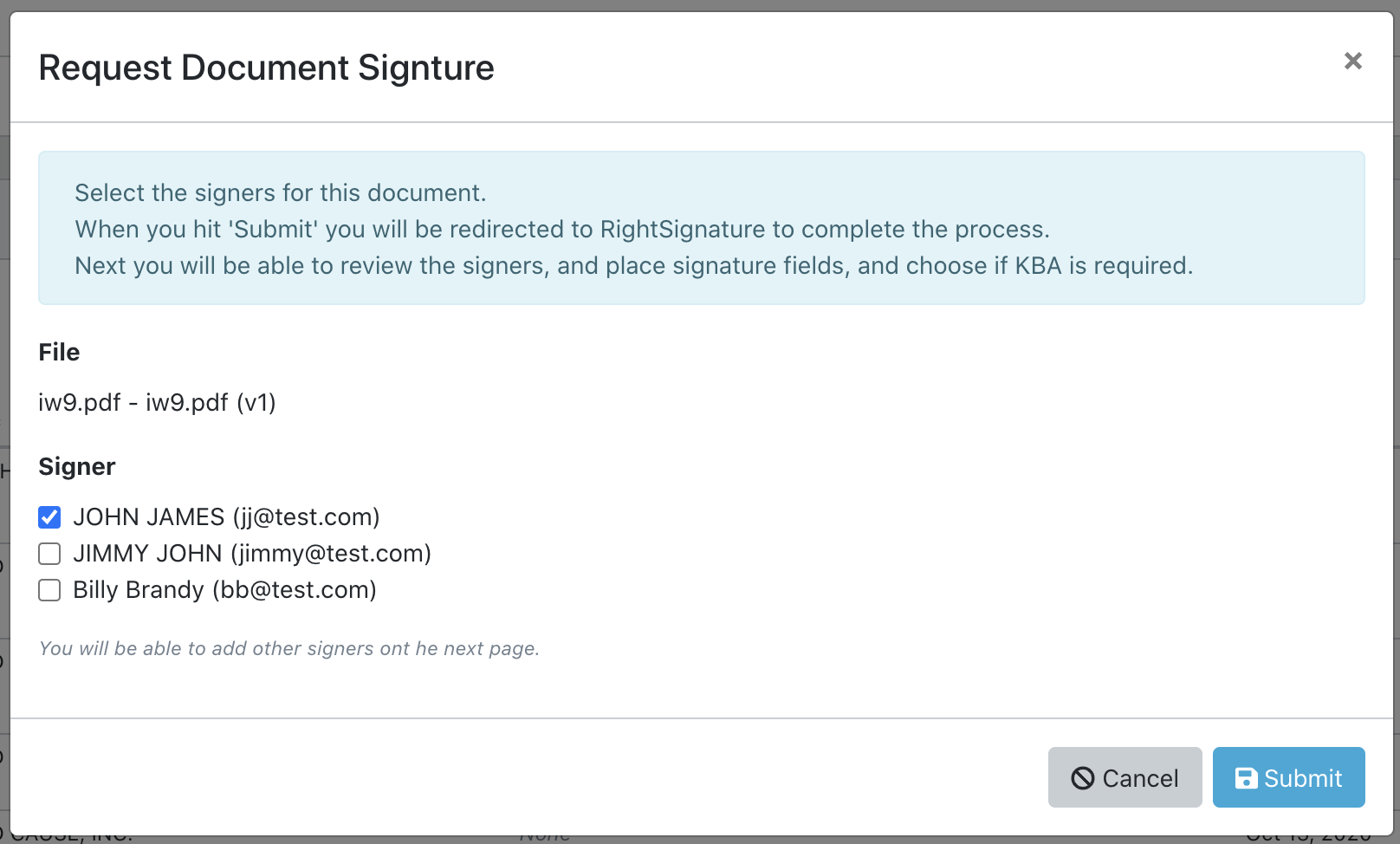Click the Submit button
The width and height of the screenshot is (1400, 844).
tap(1288, 777)
